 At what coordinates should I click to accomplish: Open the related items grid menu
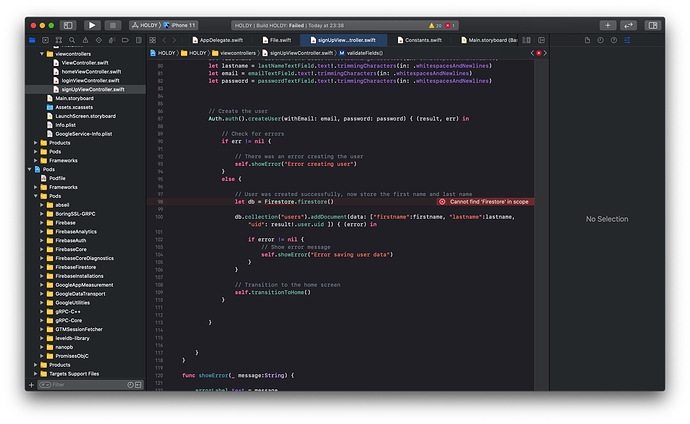pyautogui.click(x=153, y=40)
